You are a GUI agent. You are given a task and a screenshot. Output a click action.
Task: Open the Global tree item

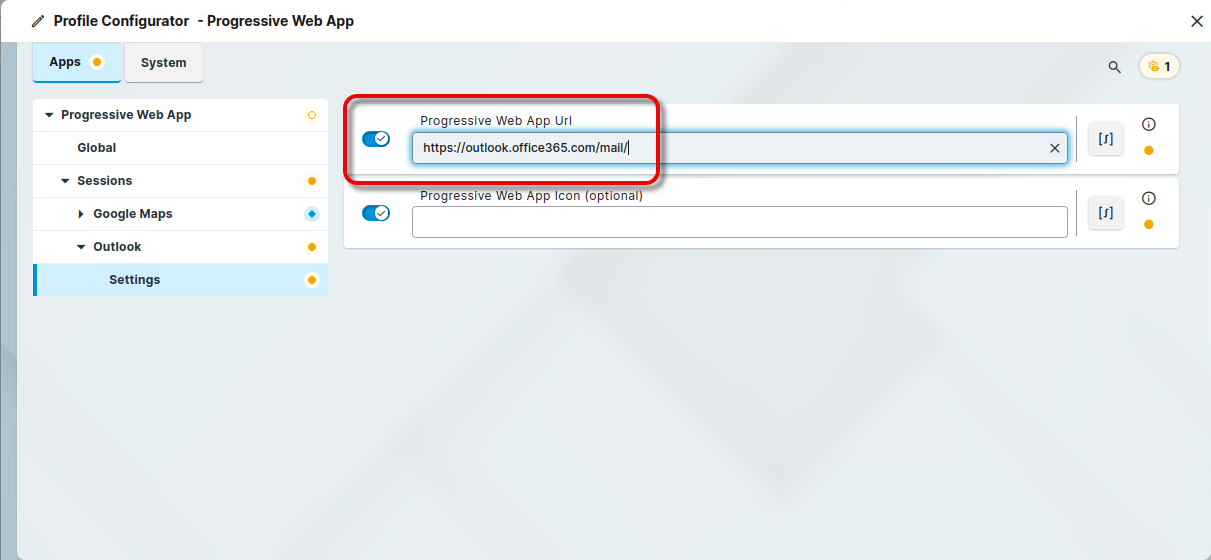[97, 148]
